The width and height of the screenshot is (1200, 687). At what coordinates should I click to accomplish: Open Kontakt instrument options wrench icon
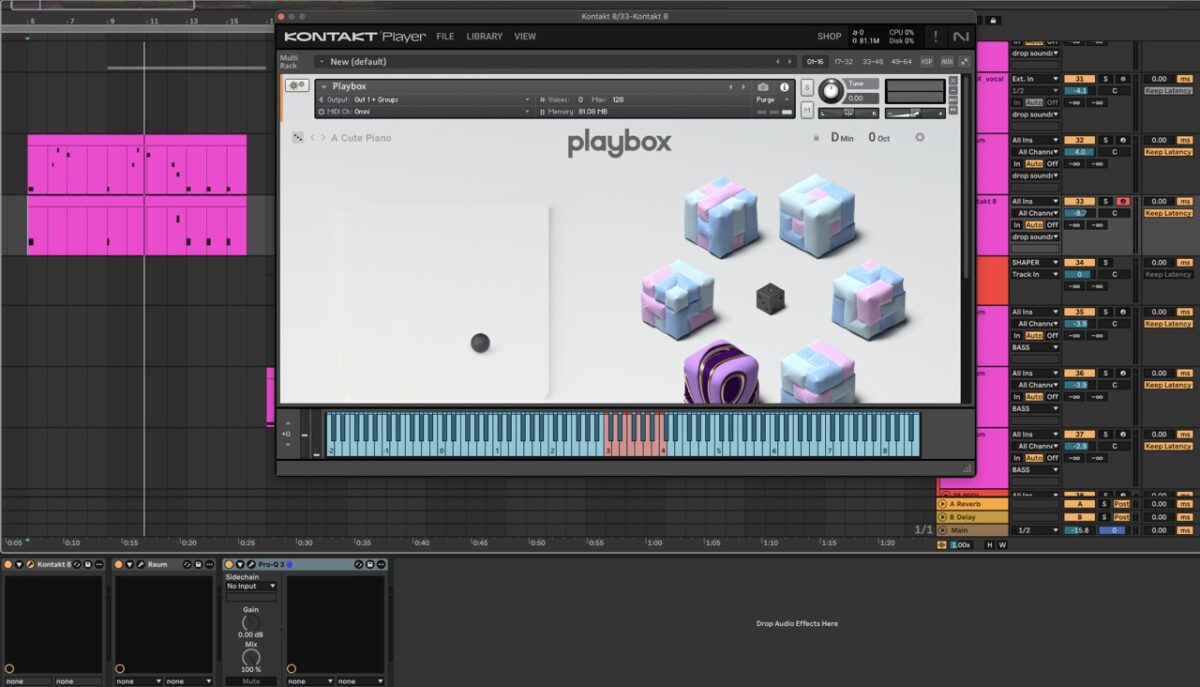(296, 87)
